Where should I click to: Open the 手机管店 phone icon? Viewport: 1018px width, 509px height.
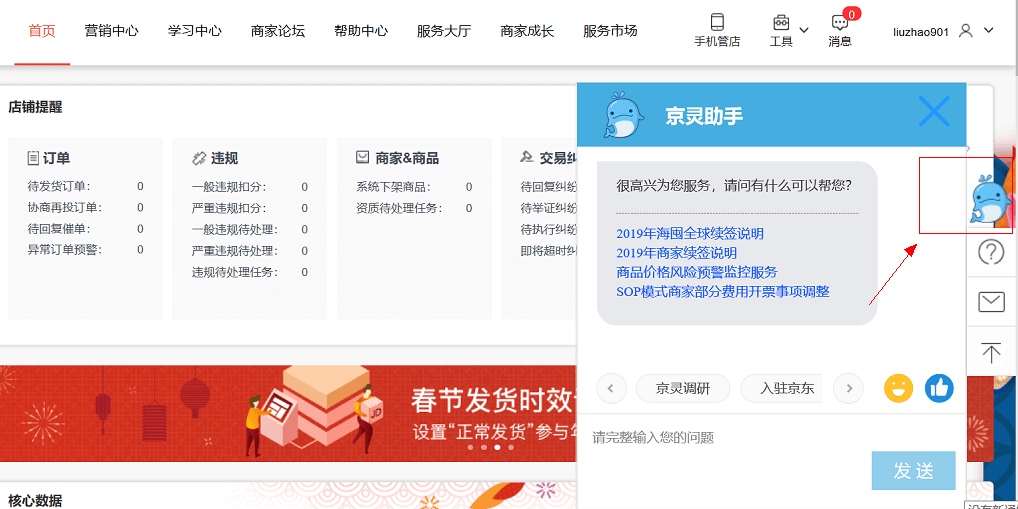click(x=717, y=22)
